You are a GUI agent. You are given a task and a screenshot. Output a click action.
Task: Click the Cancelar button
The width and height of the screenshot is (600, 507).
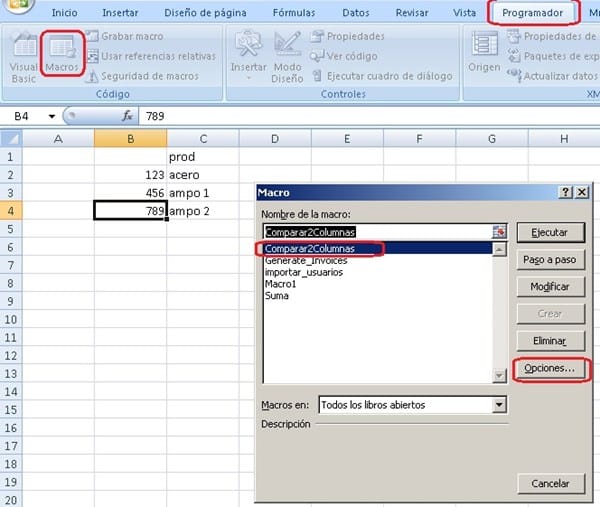point(550,483)
